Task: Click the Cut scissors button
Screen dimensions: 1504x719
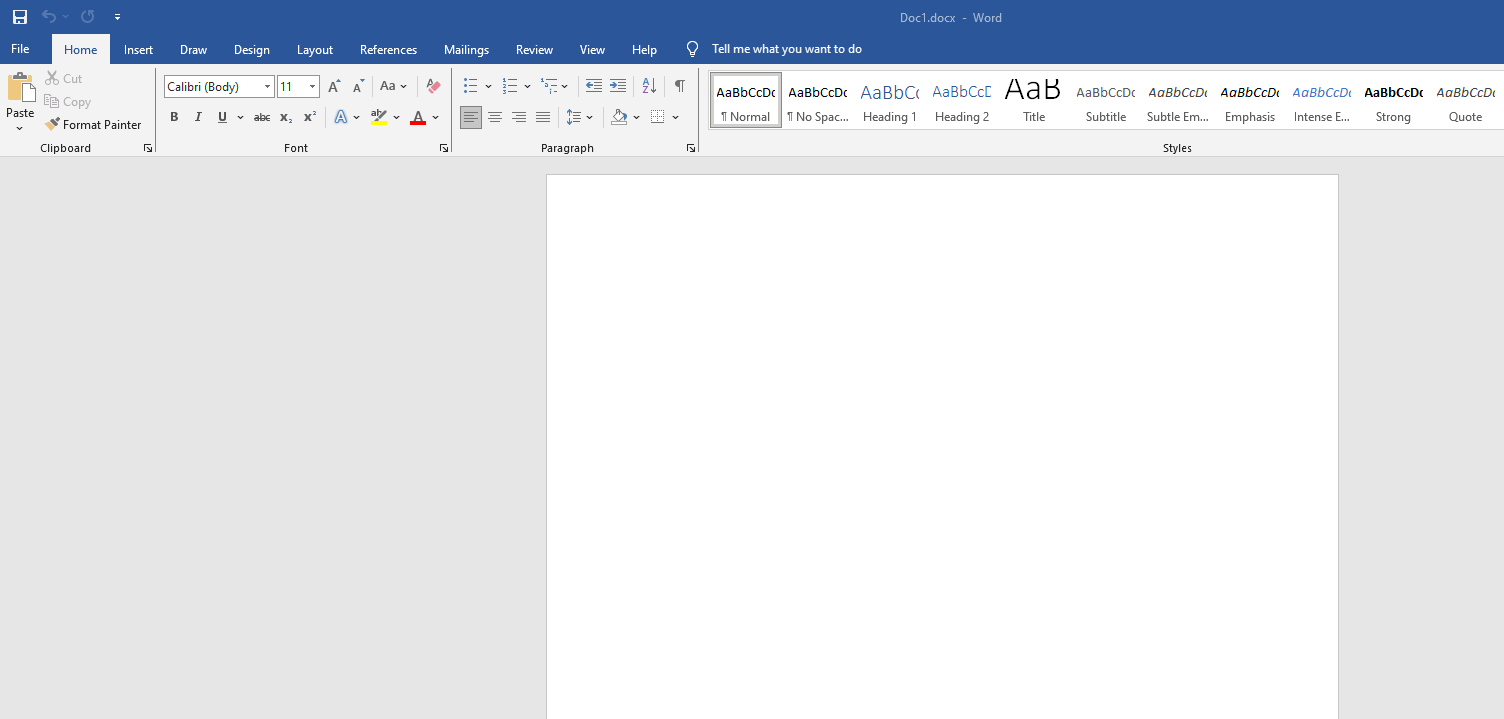Action: click(x=64, y=78)
